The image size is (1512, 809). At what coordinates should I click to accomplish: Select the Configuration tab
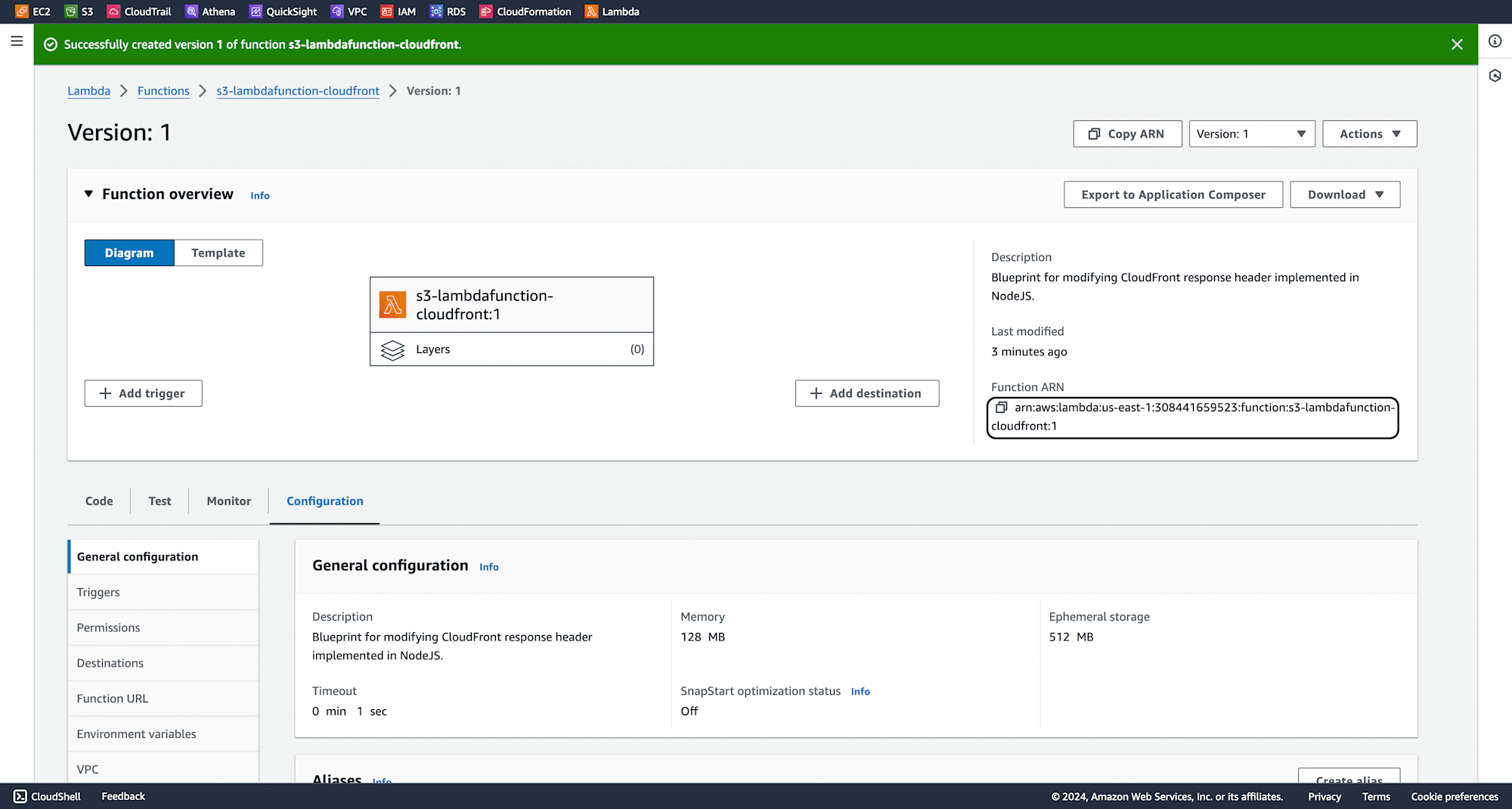[325, 501]
